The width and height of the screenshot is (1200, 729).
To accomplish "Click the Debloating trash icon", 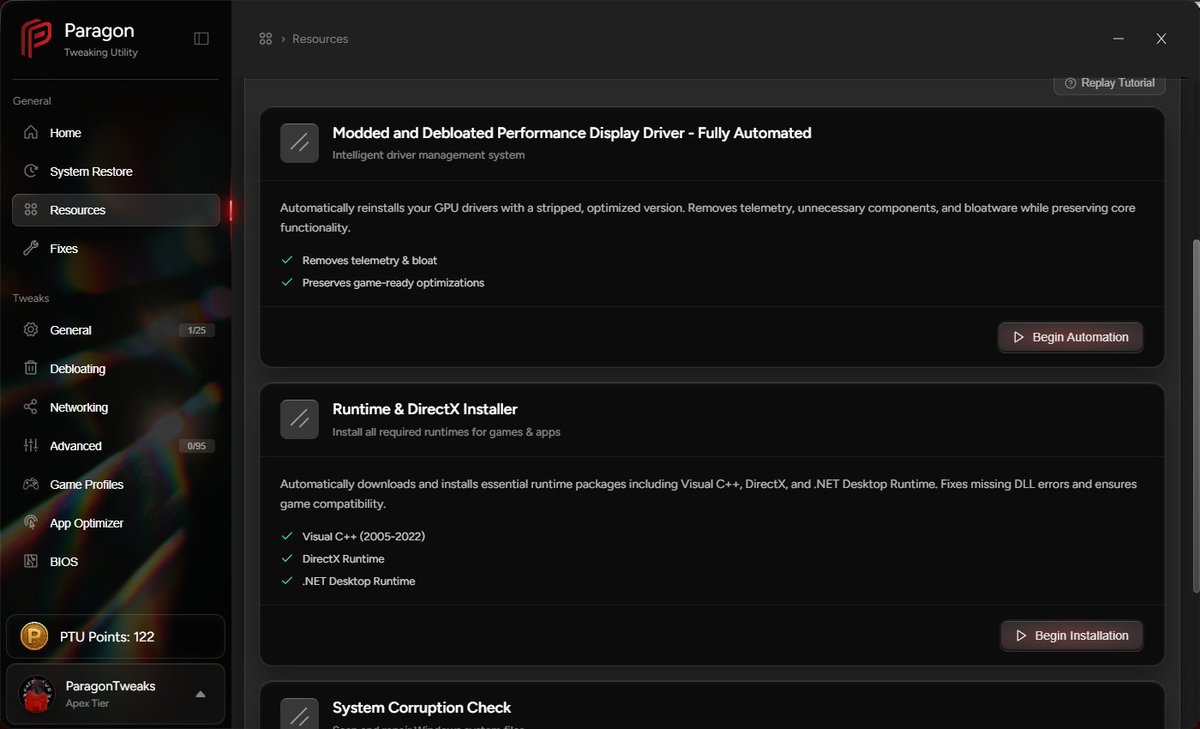I will tap(31, 369).
